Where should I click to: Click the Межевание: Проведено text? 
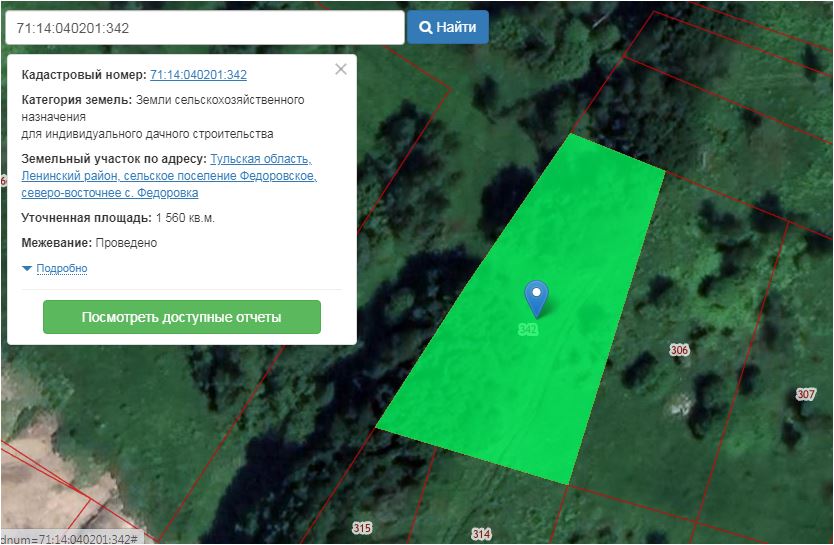89,243
